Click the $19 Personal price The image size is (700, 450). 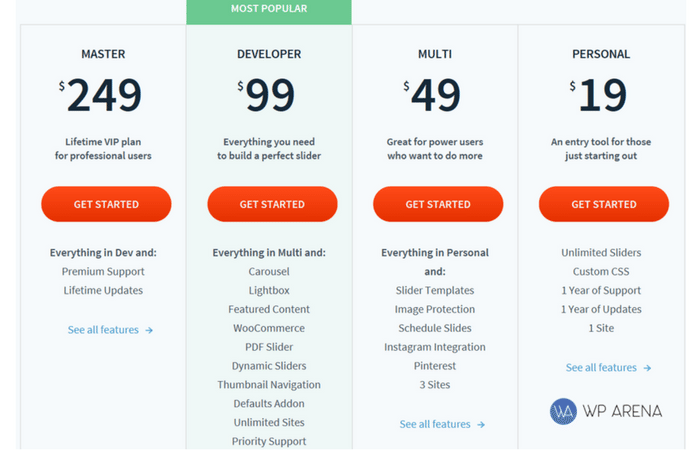click(x=598, y=95)
